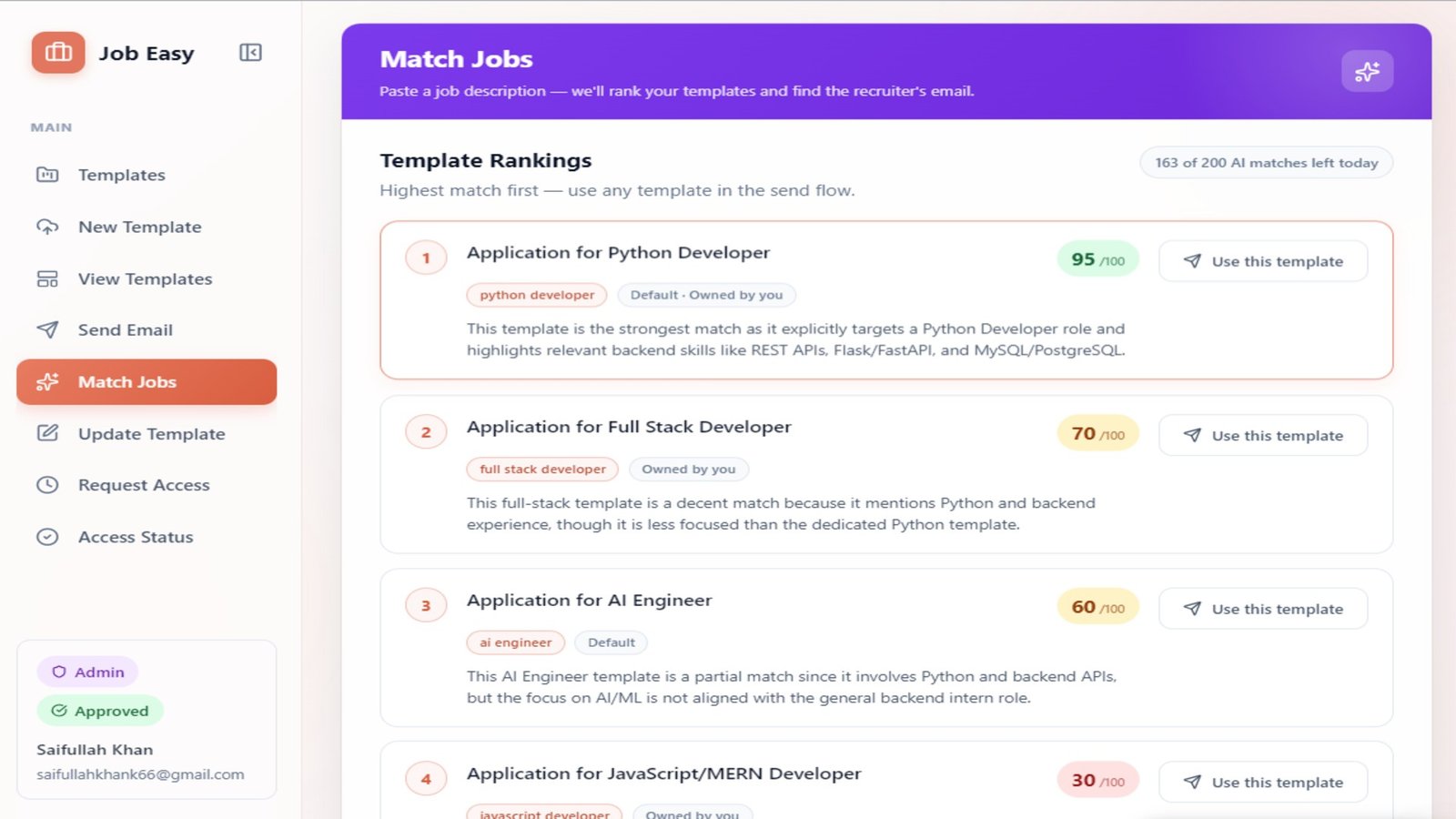Go to View Templates page
Viewport: 1456px width, 819px height.
coord(147,278)
